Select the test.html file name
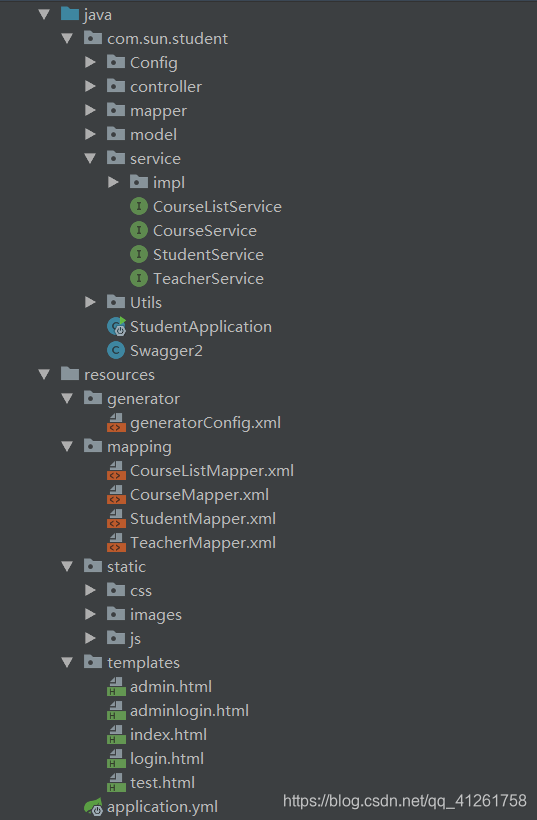The width and height of the screenshot is (537, 820). (163, 783)
